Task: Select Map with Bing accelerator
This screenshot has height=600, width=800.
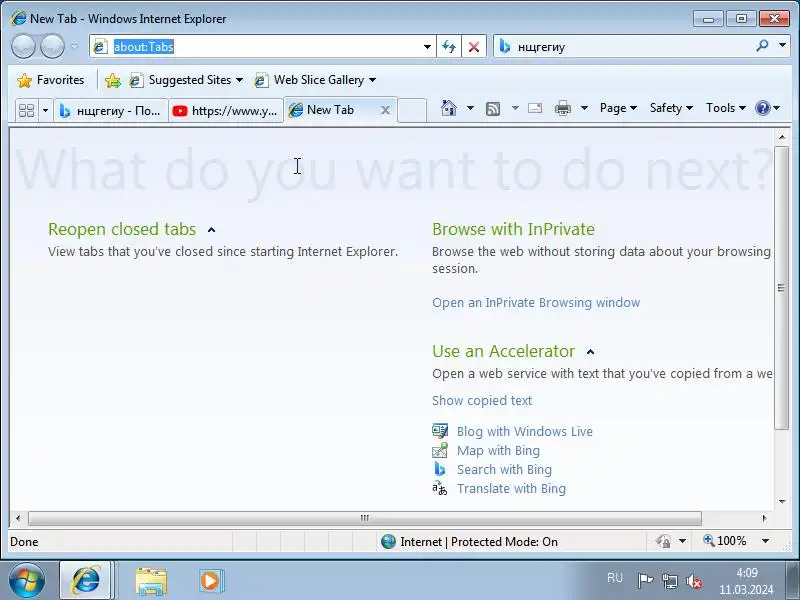Action: tap(498, 451)
